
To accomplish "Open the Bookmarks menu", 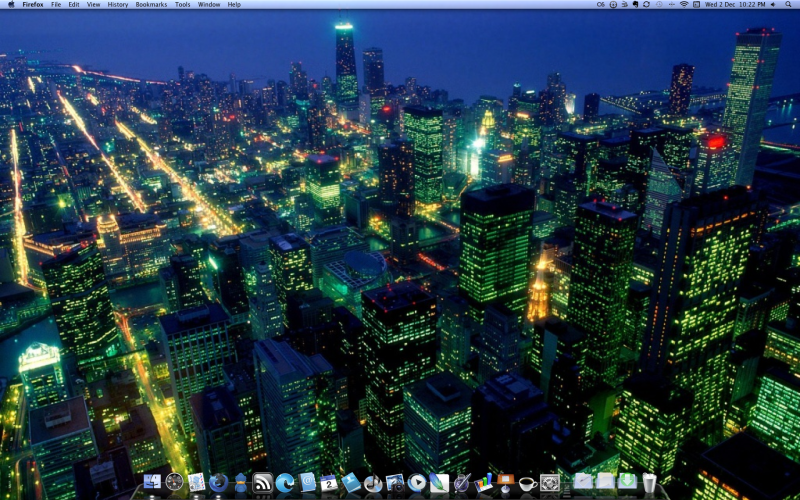I will 152,4.
